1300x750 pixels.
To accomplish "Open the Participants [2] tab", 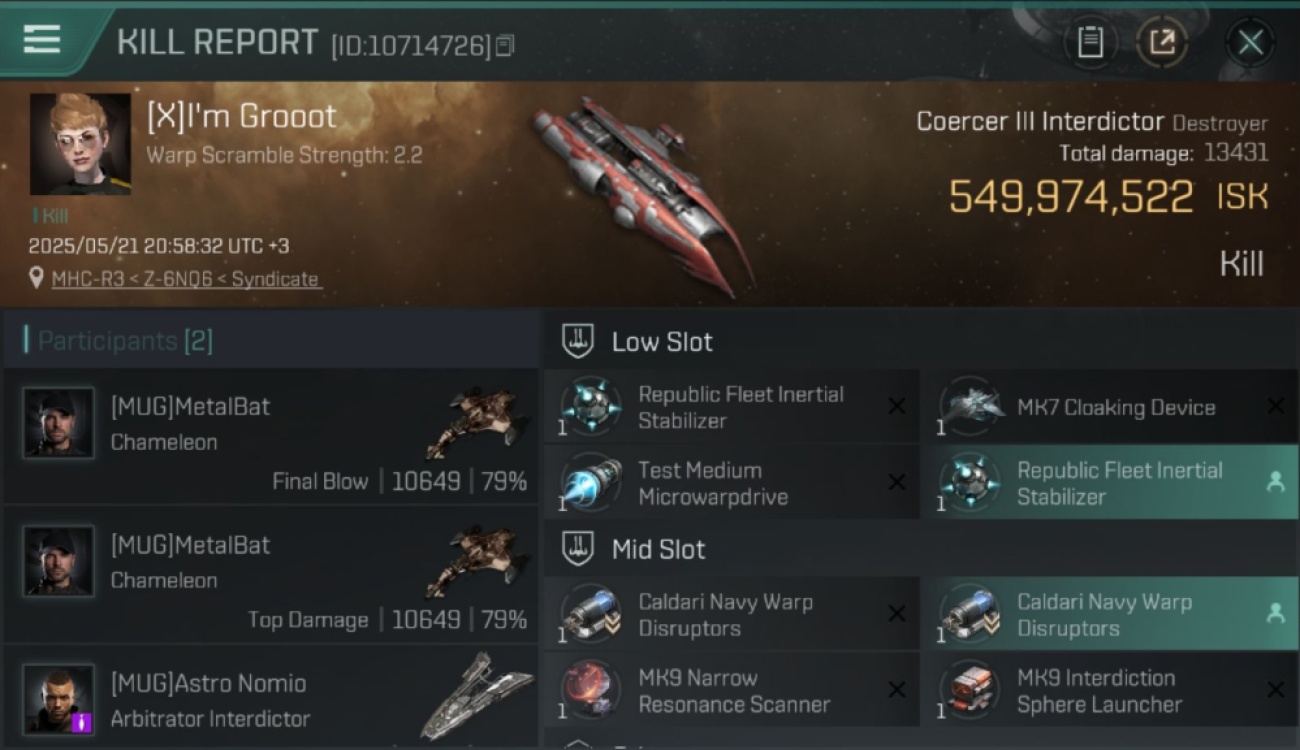I will pyautogui.click(x=125, y=341).
